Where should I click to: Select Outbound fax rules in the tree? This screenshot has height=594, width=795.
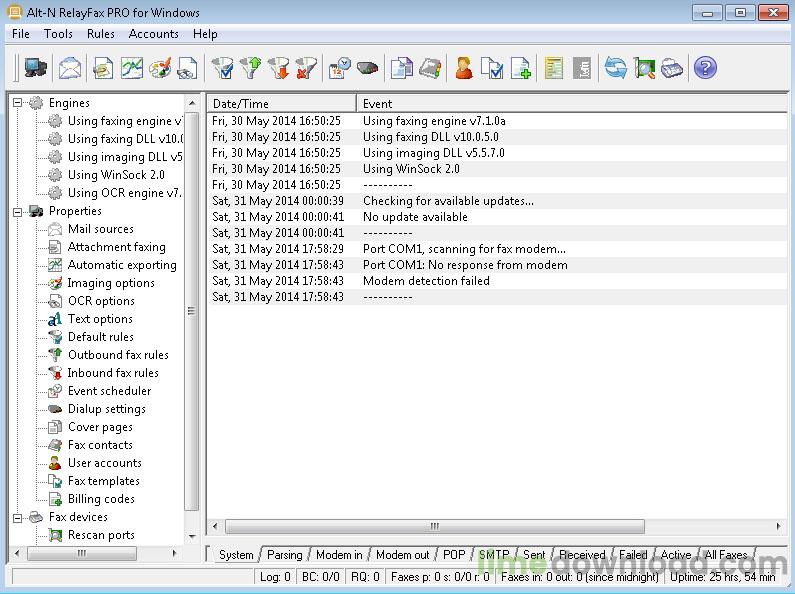click(118, 355)
